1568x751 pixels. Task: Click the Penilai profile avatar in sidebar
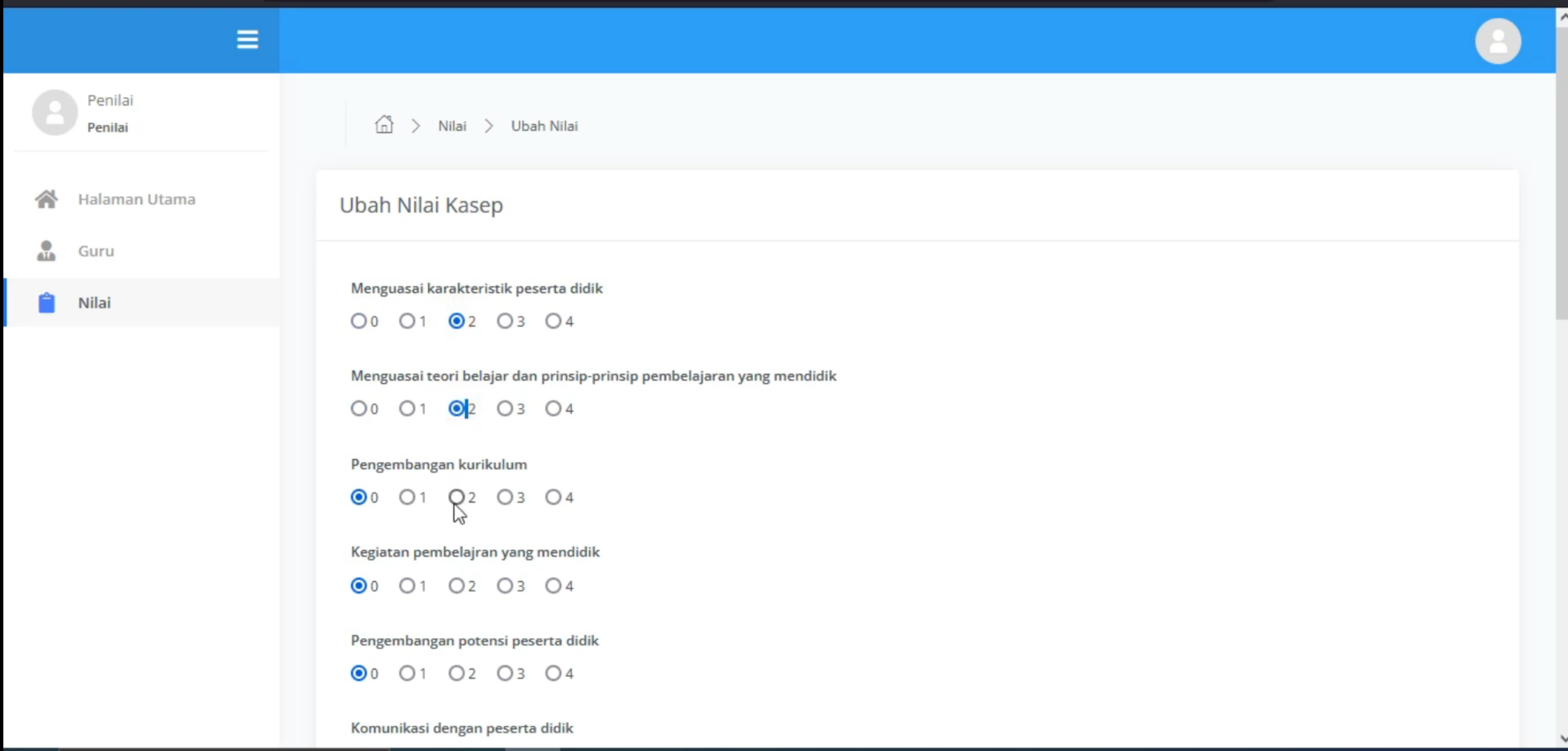pos(55,112)
